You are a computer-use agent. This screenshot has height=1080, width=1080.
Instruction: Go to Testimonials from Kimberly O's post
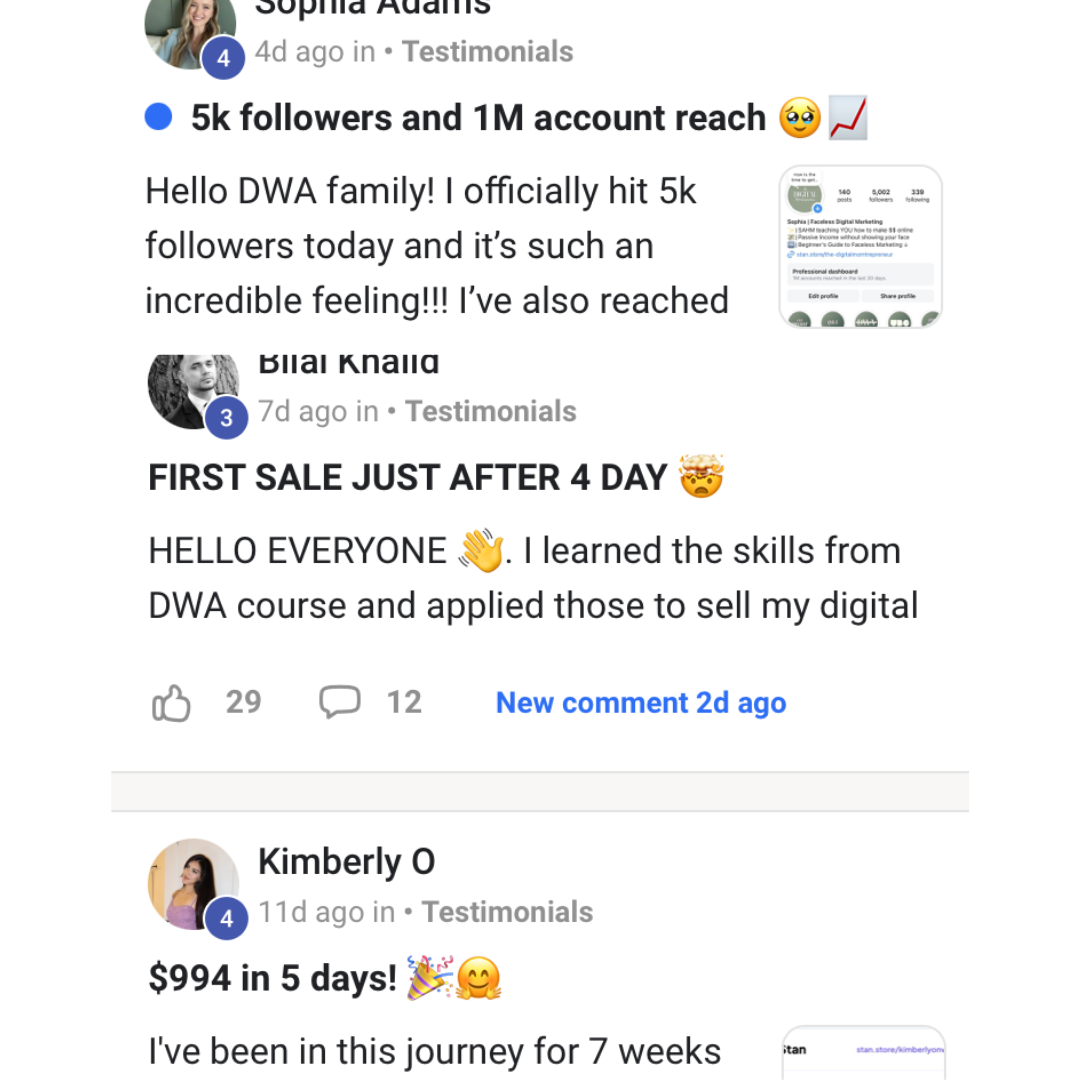508,912
